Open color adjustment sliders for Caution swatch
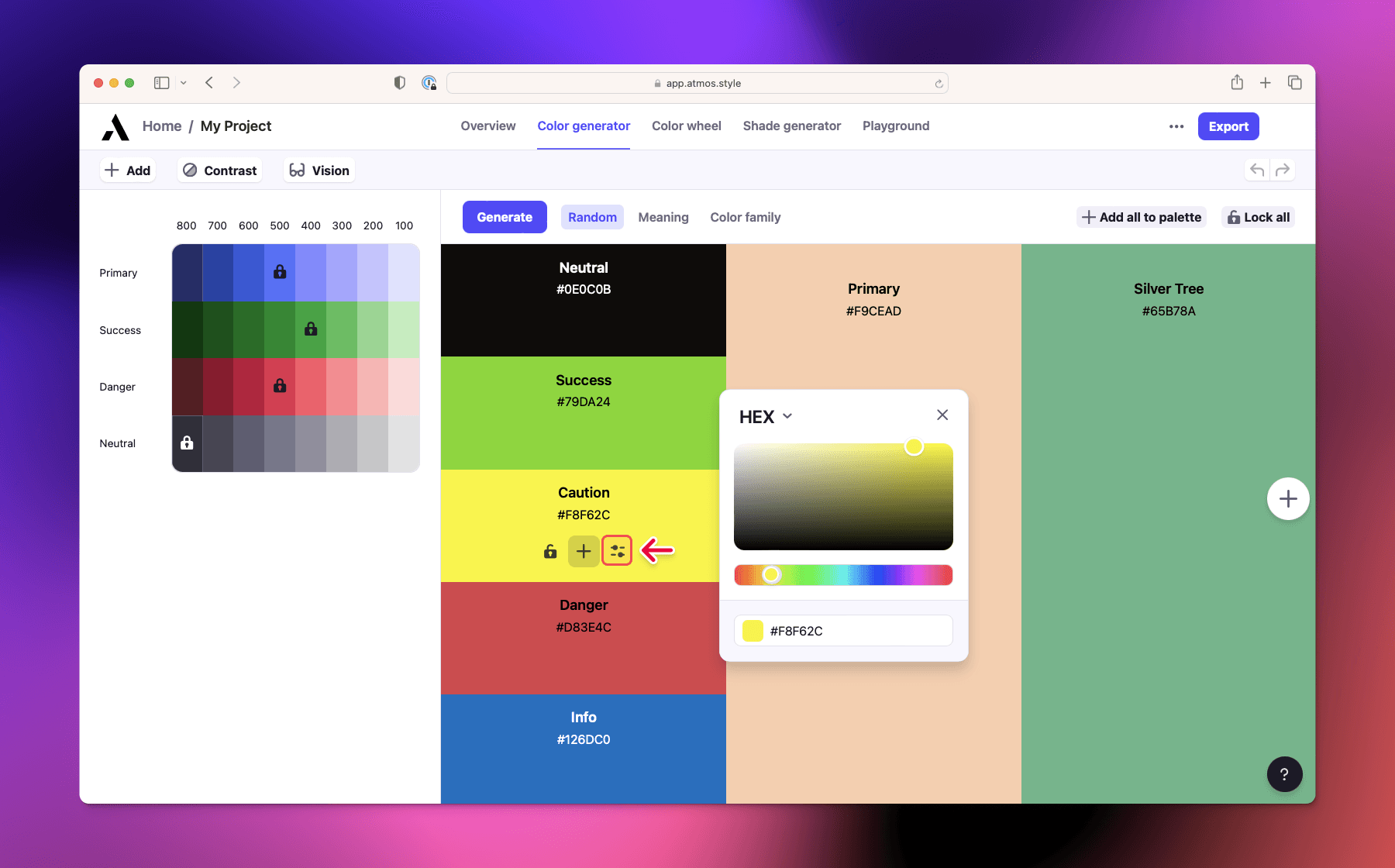1395x868 pixels. pos(617,550)
